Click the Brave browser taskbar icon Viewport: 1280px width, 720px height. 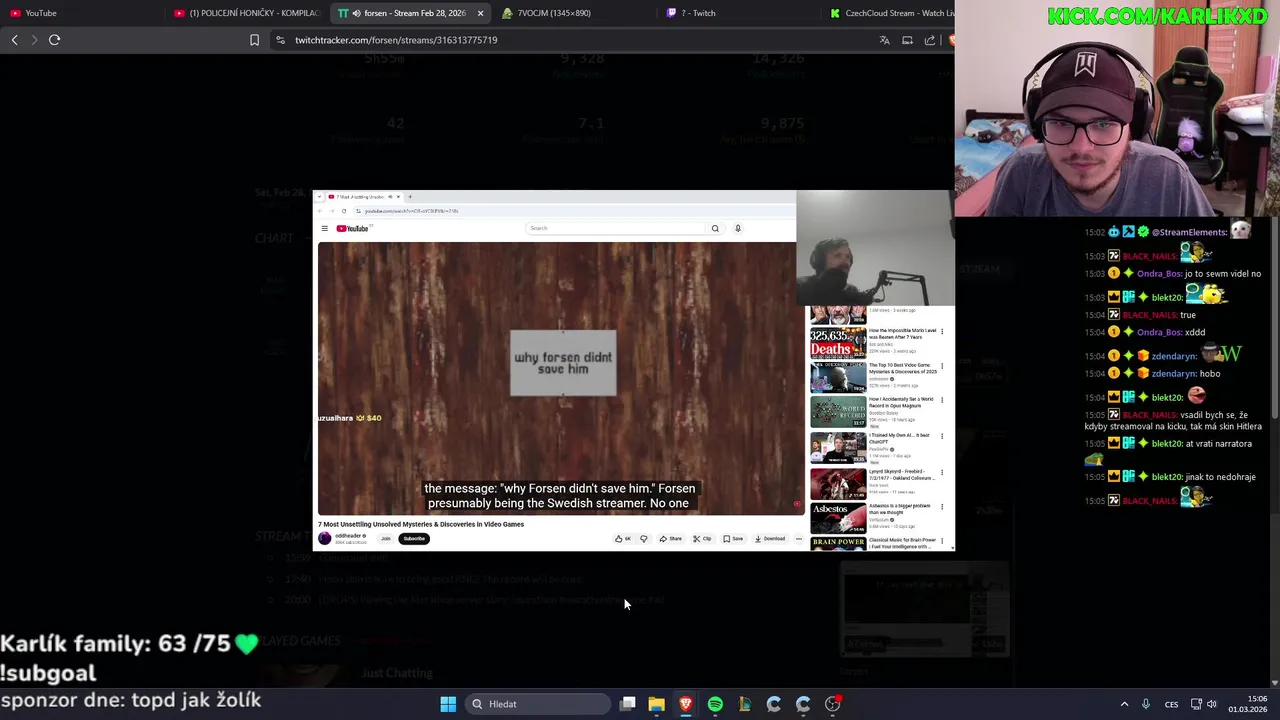tap(686, 704)
